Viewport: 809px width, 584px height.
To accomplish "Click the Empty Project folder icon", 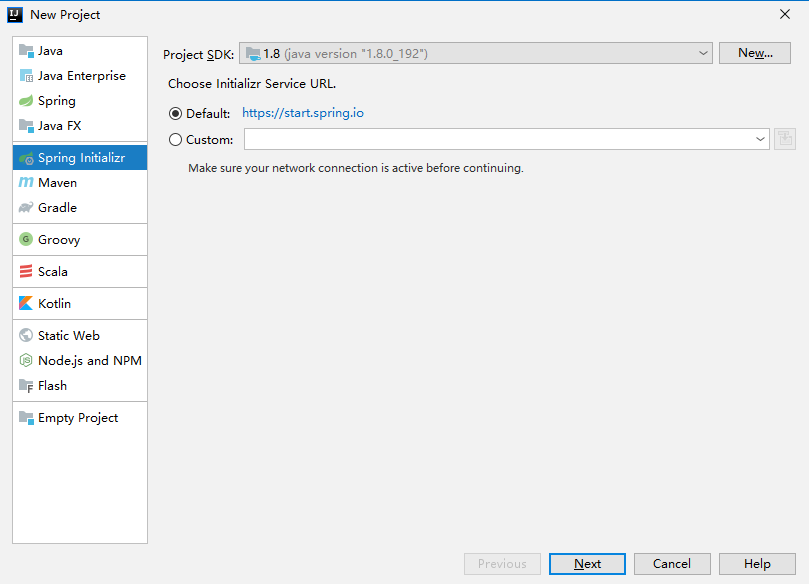I will pos(26,417).
